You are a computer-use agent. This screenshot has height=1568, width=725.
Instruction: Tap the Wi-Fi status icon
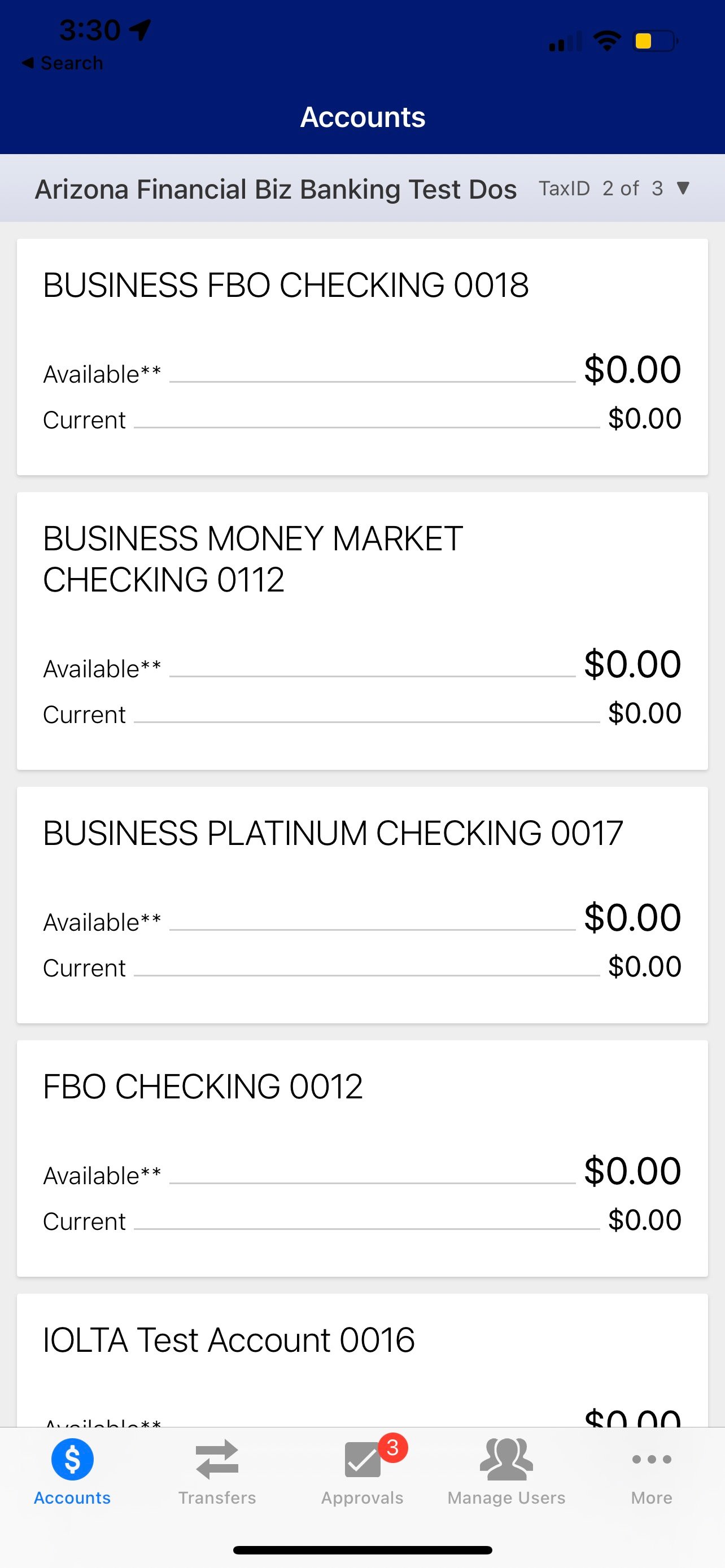point(606,41)
